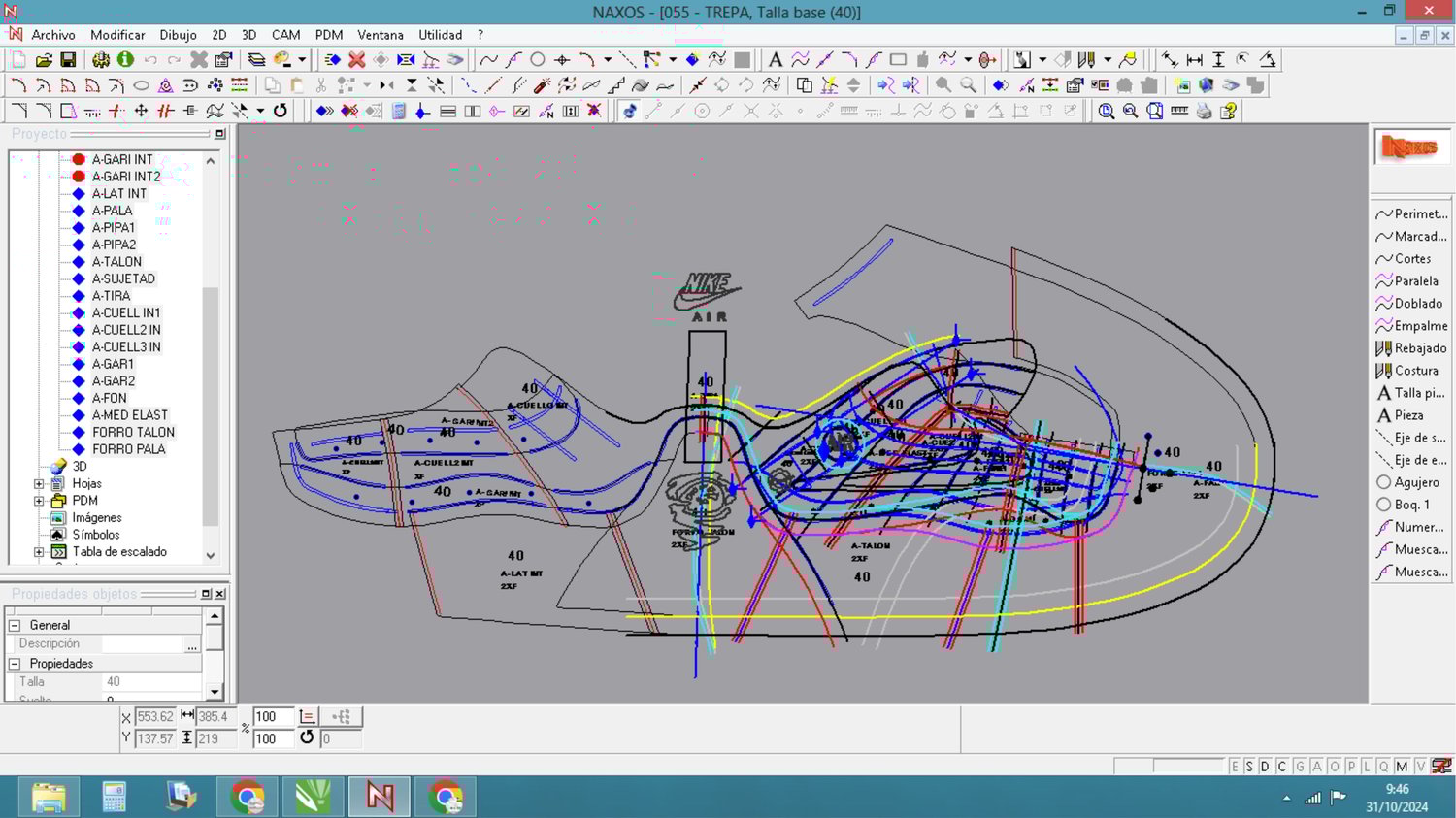Click the Descripción ellipsis button
This screenshot has width=1456, height=818.
tap(192, 644)
